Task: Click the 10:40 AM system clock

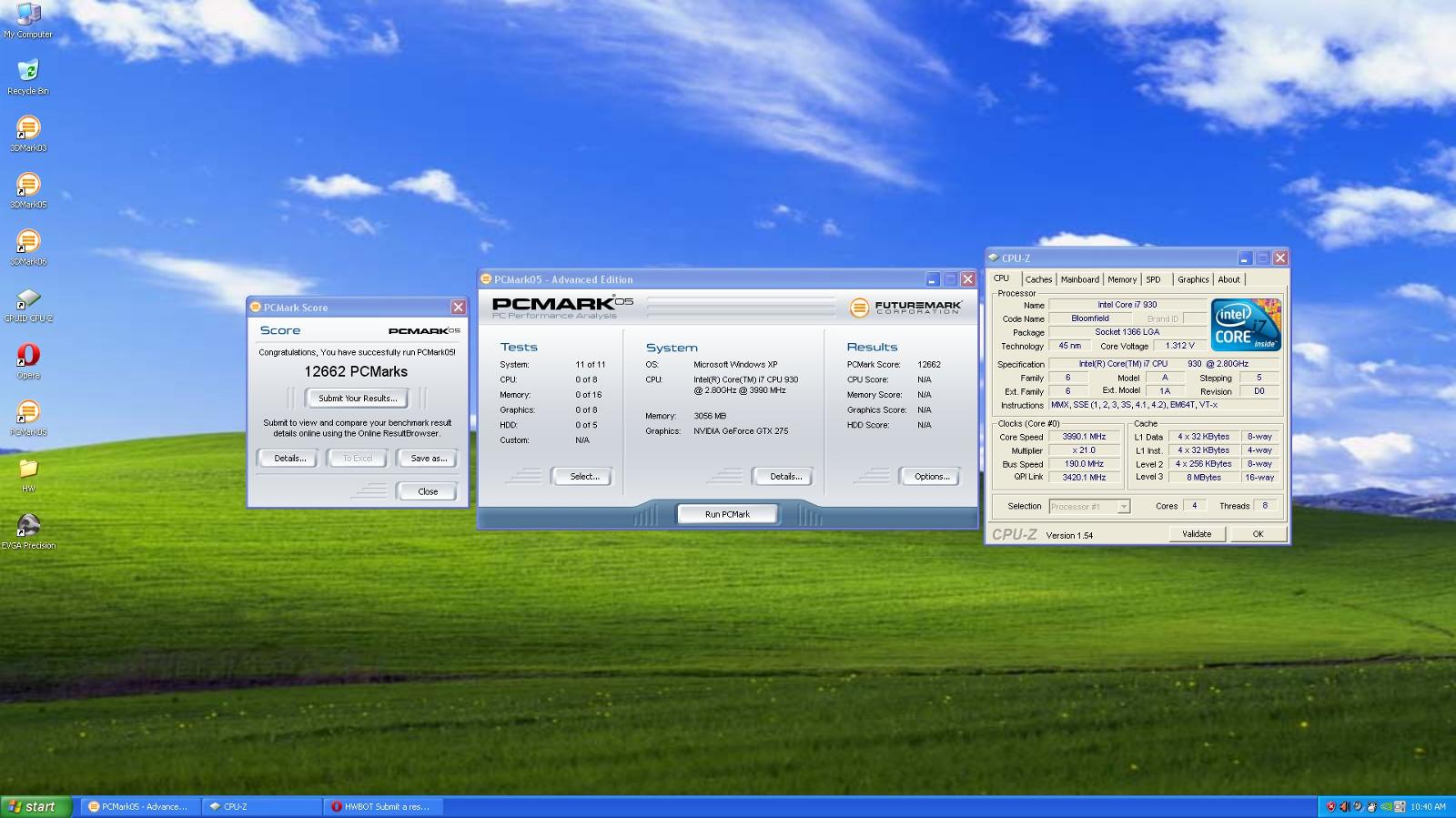Action: pyautogui.click(x=1428, y=806)
